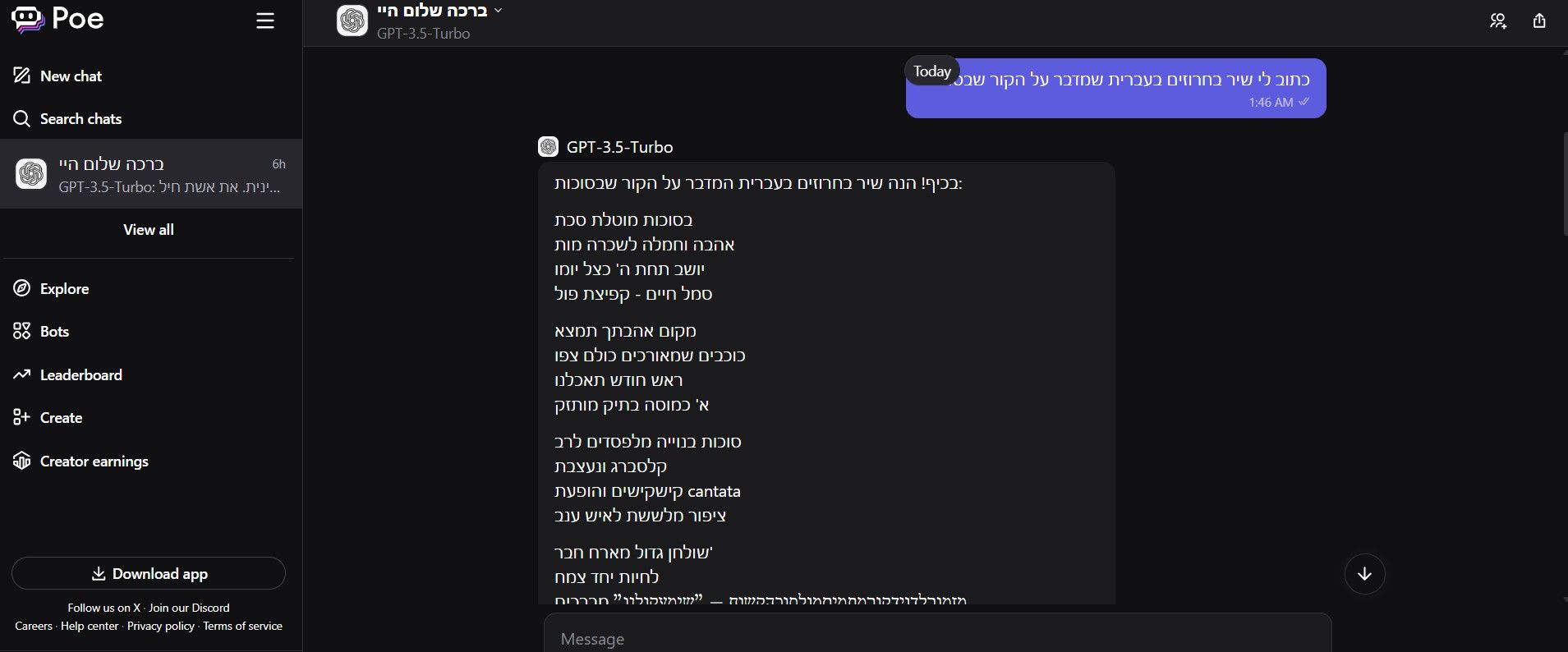
Task: Click the share chat icon
Action: point(1539,21)
